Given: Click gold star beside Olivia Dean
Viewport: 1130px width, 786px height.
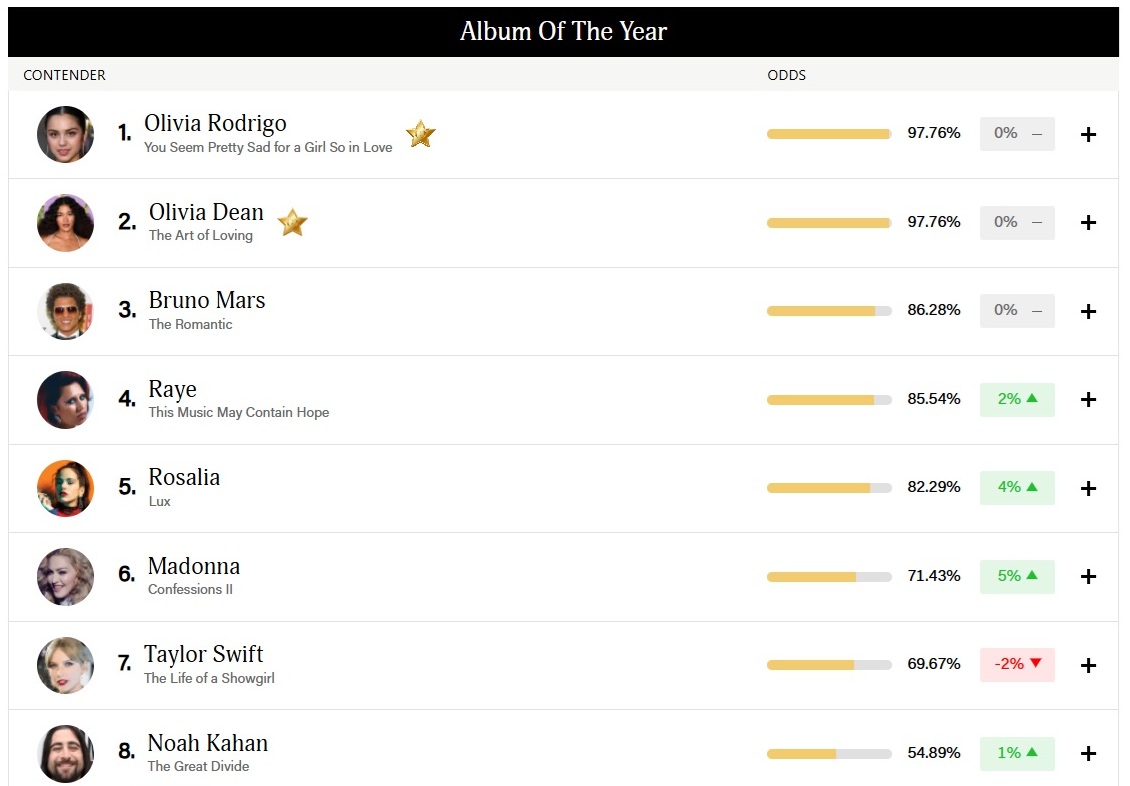Looking at the screenshot, I should pos(293,222).
